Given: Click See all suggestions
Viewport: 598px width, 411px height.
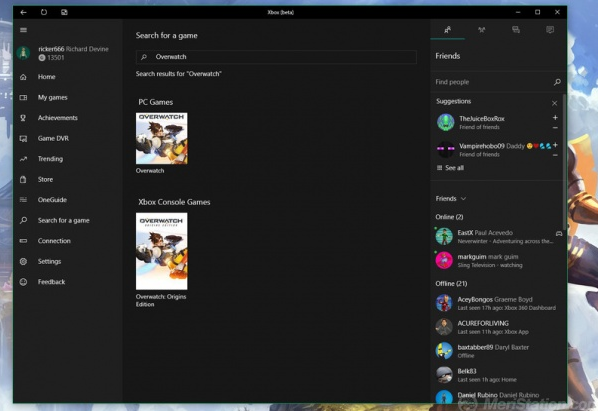Looking at the screenshot, I should pyautogui.click(x=450, y=168).
